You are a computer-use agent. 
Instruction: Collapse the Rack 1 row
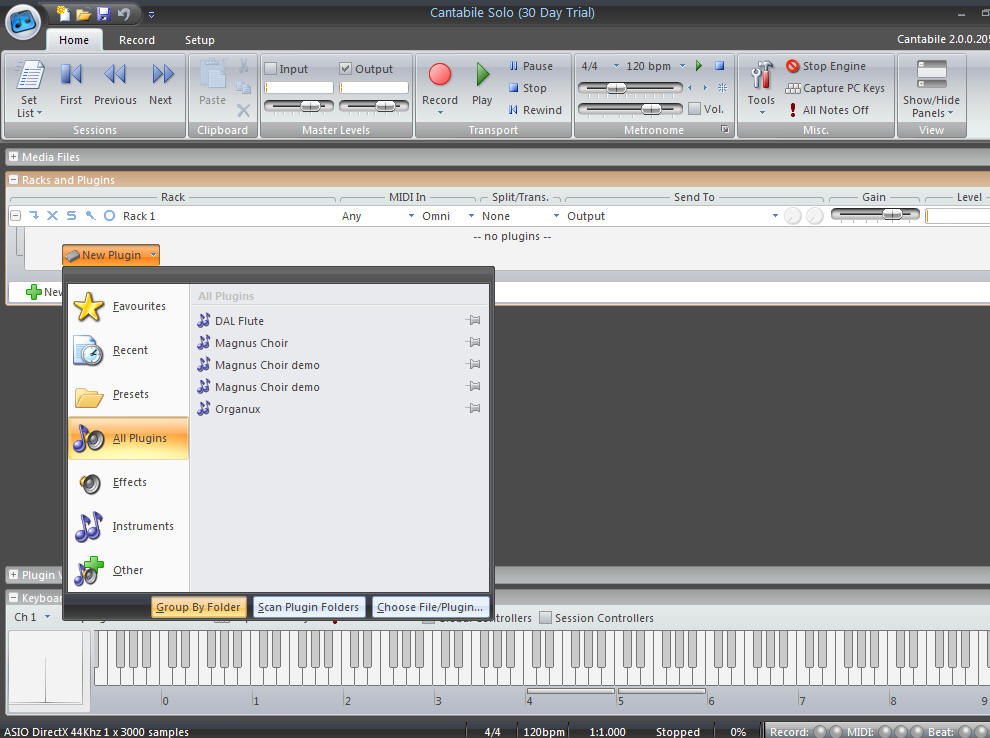(x=16, y=216)
